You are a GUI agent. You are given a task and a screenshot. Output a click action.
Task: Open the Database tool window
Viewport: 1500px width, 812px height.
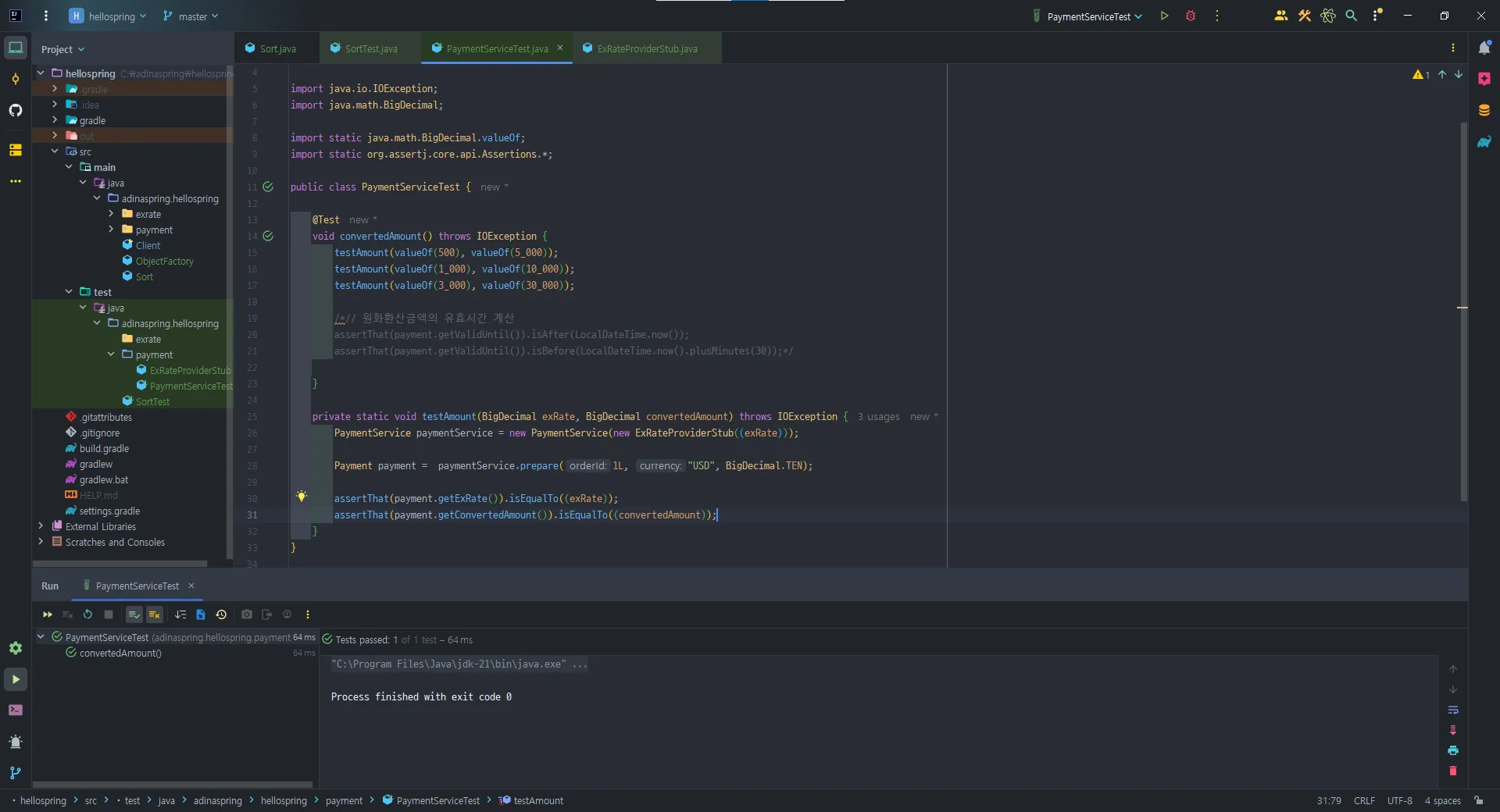(x=1484, y=110)
